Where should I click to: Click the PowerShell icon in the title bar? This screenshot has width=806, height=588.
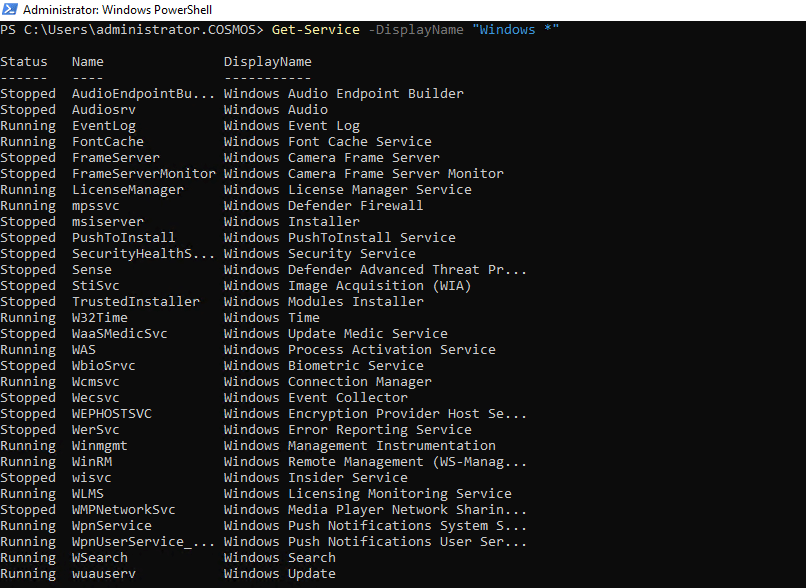pos(10,10)
